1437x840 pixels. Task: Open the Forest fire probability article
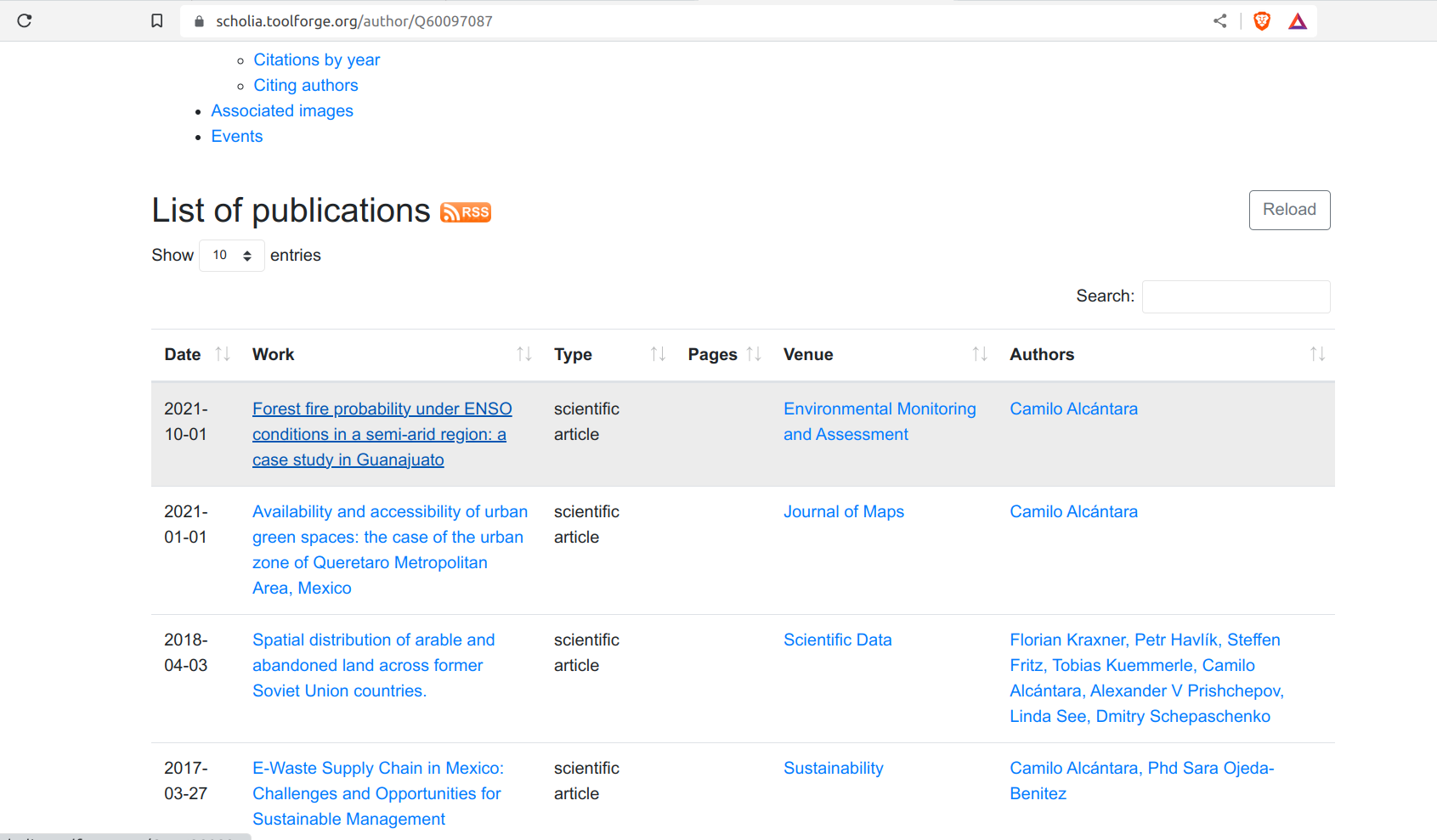(x=382, y=433)
